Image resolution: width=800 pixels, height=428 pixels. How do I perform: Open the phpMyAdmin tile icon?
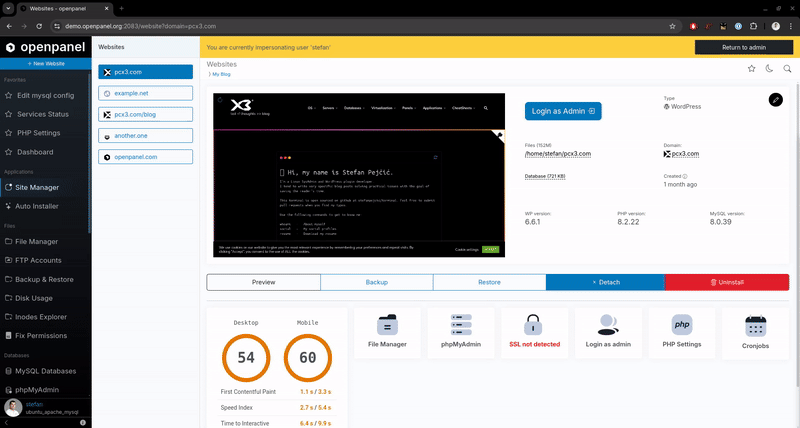(x=461, y=325)
